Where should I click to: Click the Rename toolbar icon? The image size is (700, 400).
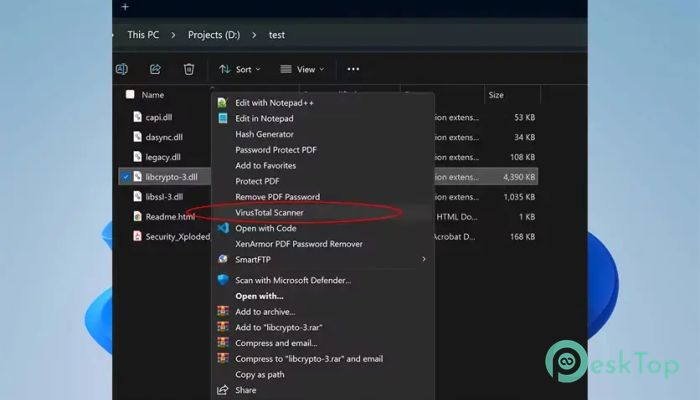[x=121, y=69]
